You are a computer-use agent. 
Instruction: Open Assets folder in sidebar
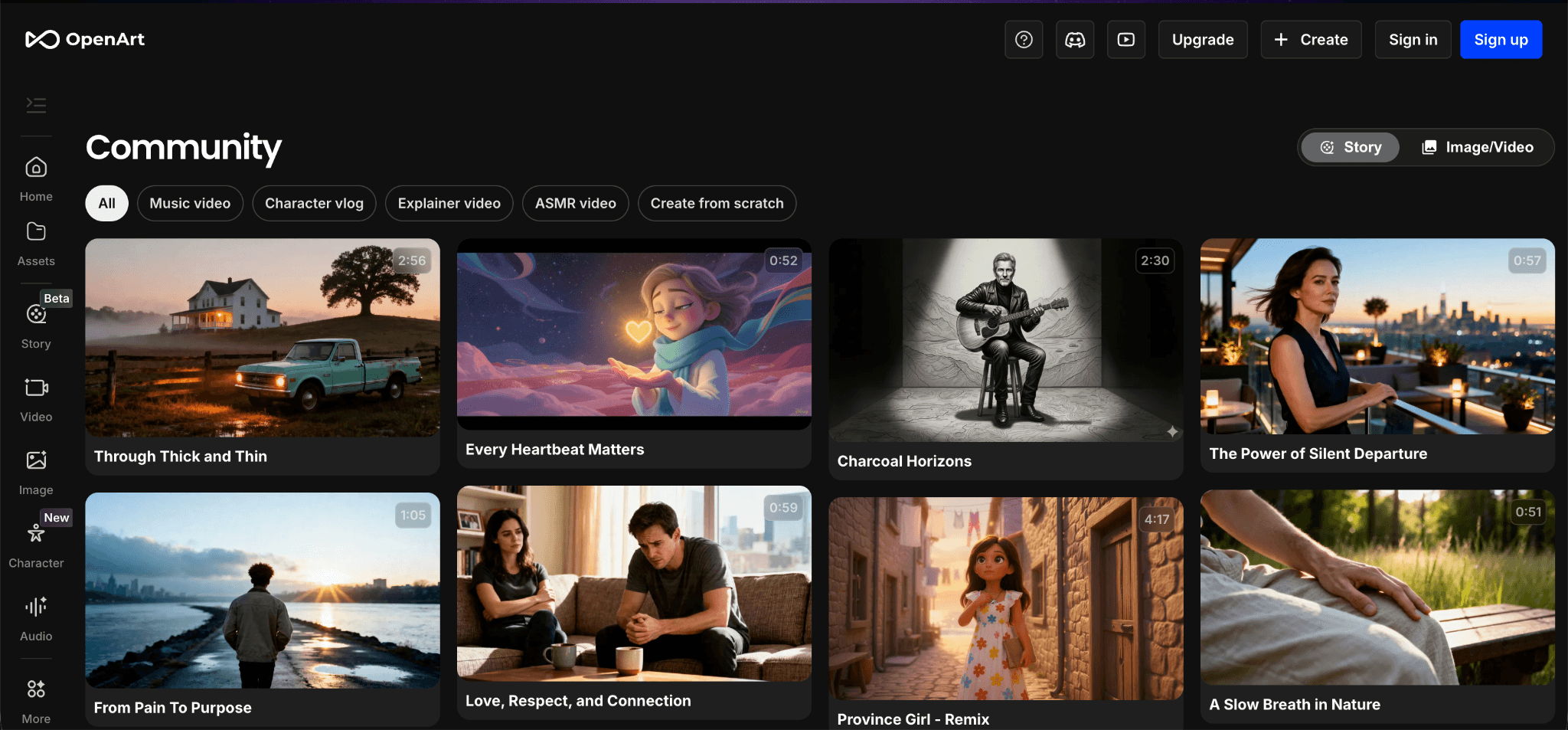36,243
